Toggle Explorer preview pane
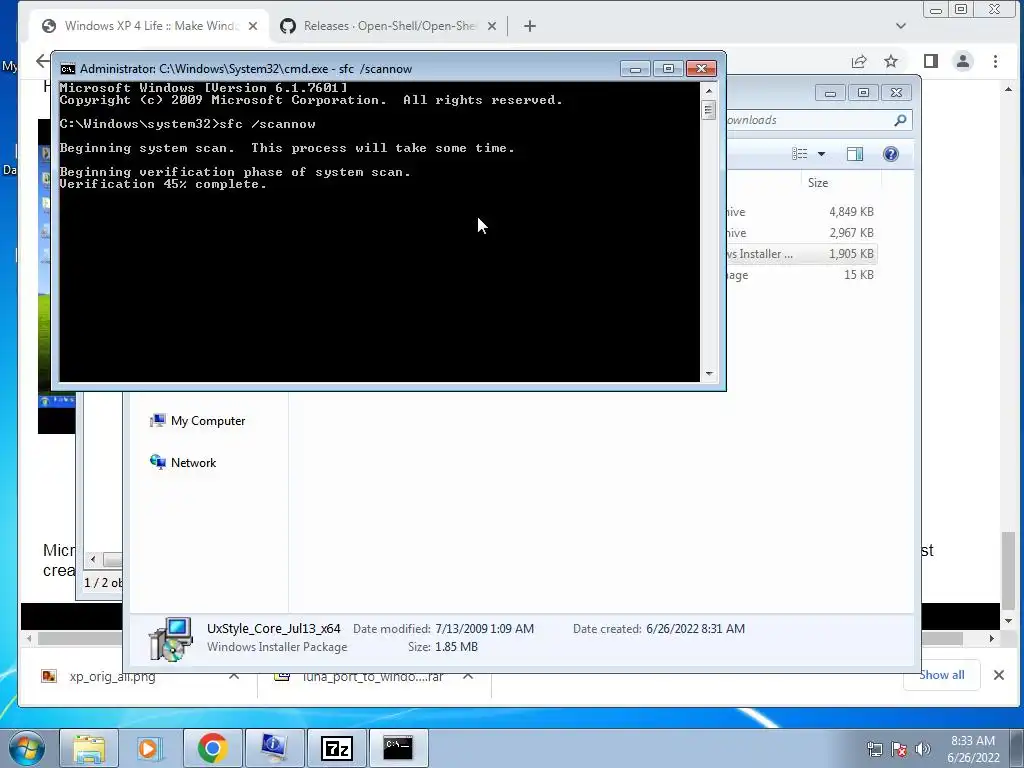 click(x=854, y=153)
